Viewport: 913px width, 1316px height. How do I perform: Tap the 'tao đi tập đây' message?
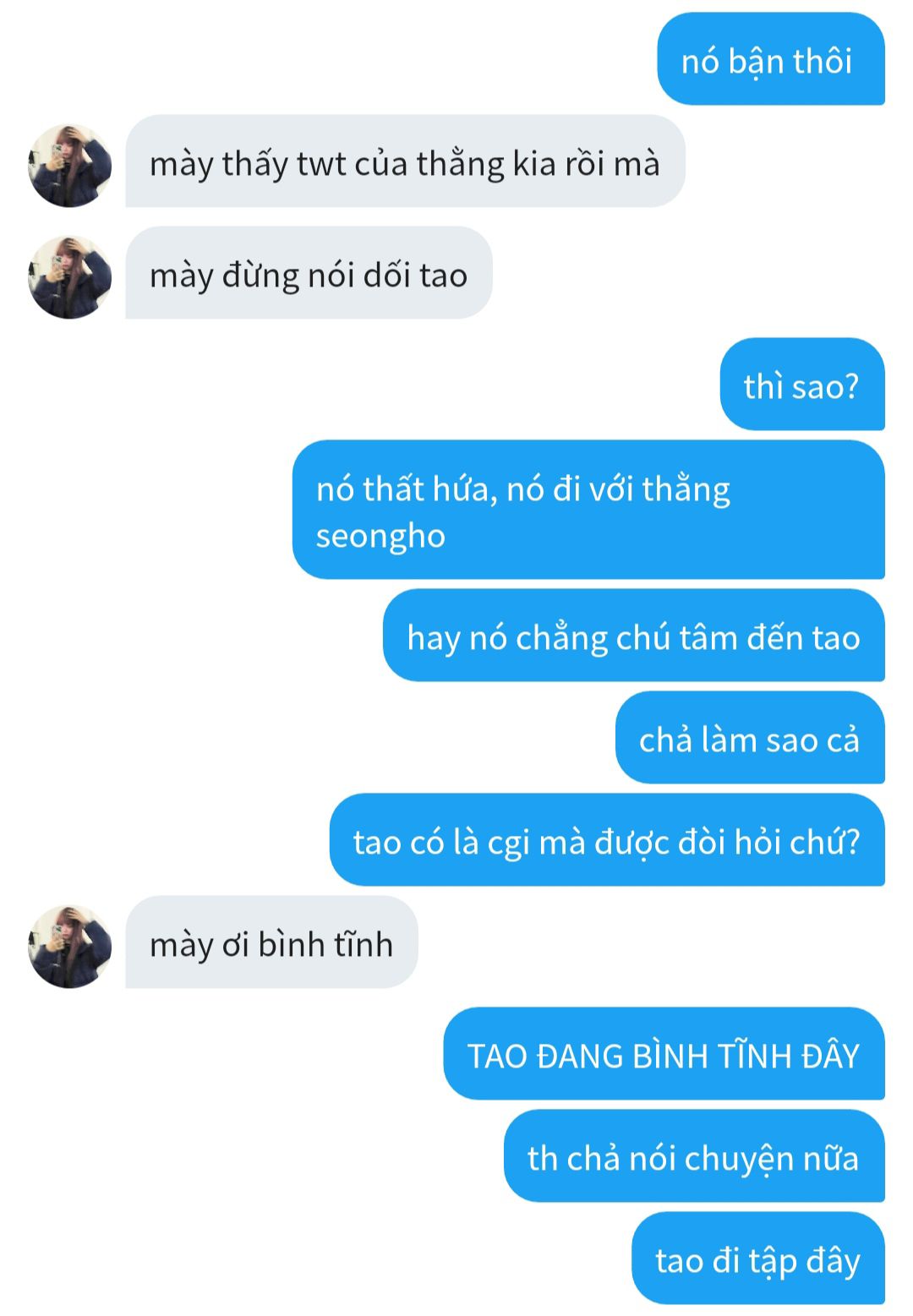click(x=758, y=1259)
